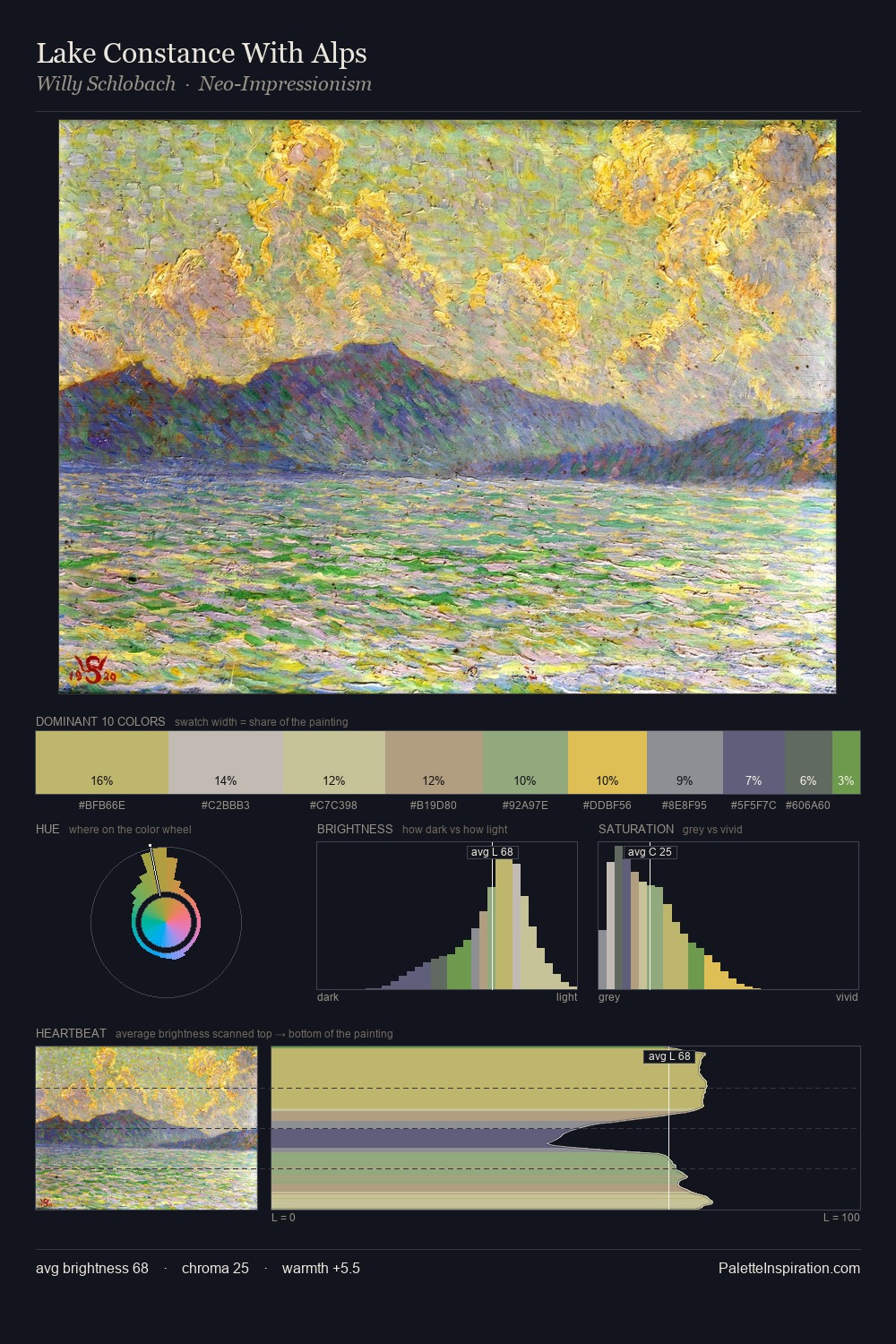Click 'swatch width = share of the painting'

point(262,722)
